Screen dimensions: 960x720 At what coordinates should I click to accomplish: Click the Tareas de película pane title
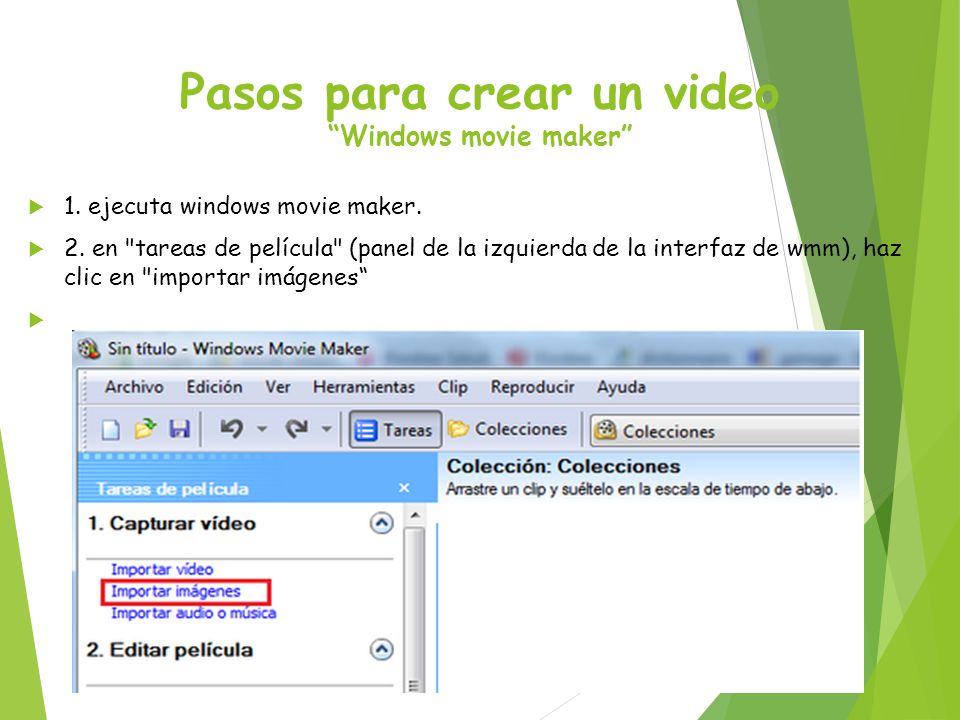point(173,489)
